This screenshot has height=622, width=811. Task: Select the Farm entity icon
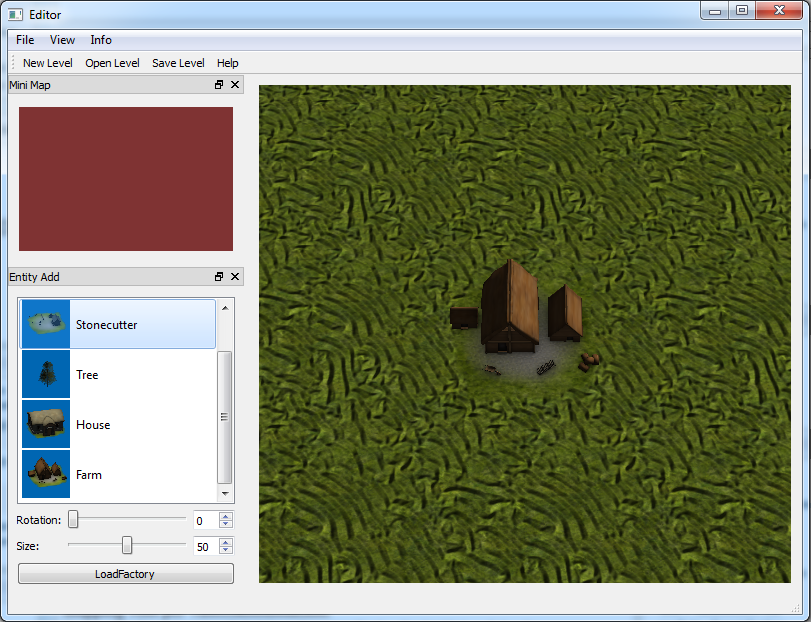point(46,474)
